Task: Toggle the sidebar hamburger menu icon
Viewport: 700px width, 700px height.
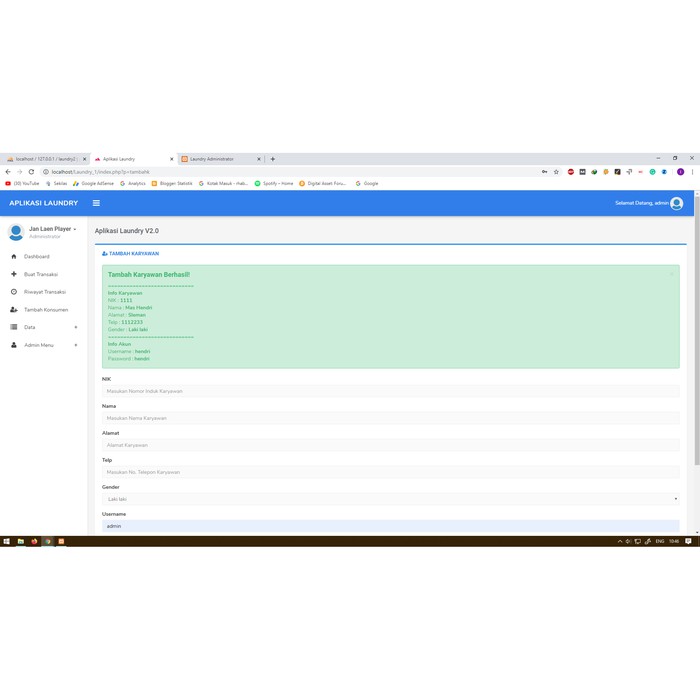Action: tap(96, 203)
